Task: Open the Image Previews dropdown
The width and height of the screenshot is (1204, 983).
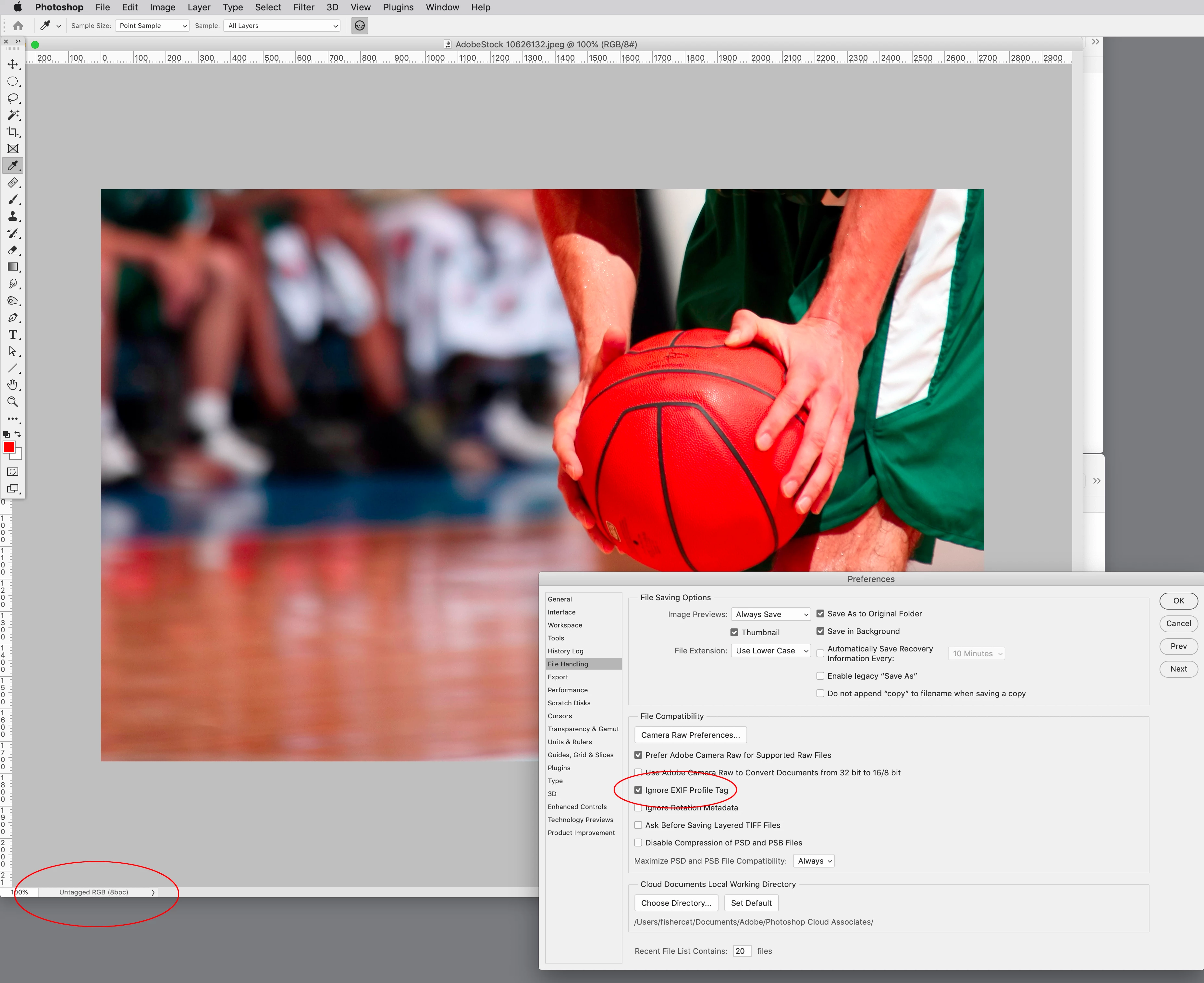Action: coord(771,614)
